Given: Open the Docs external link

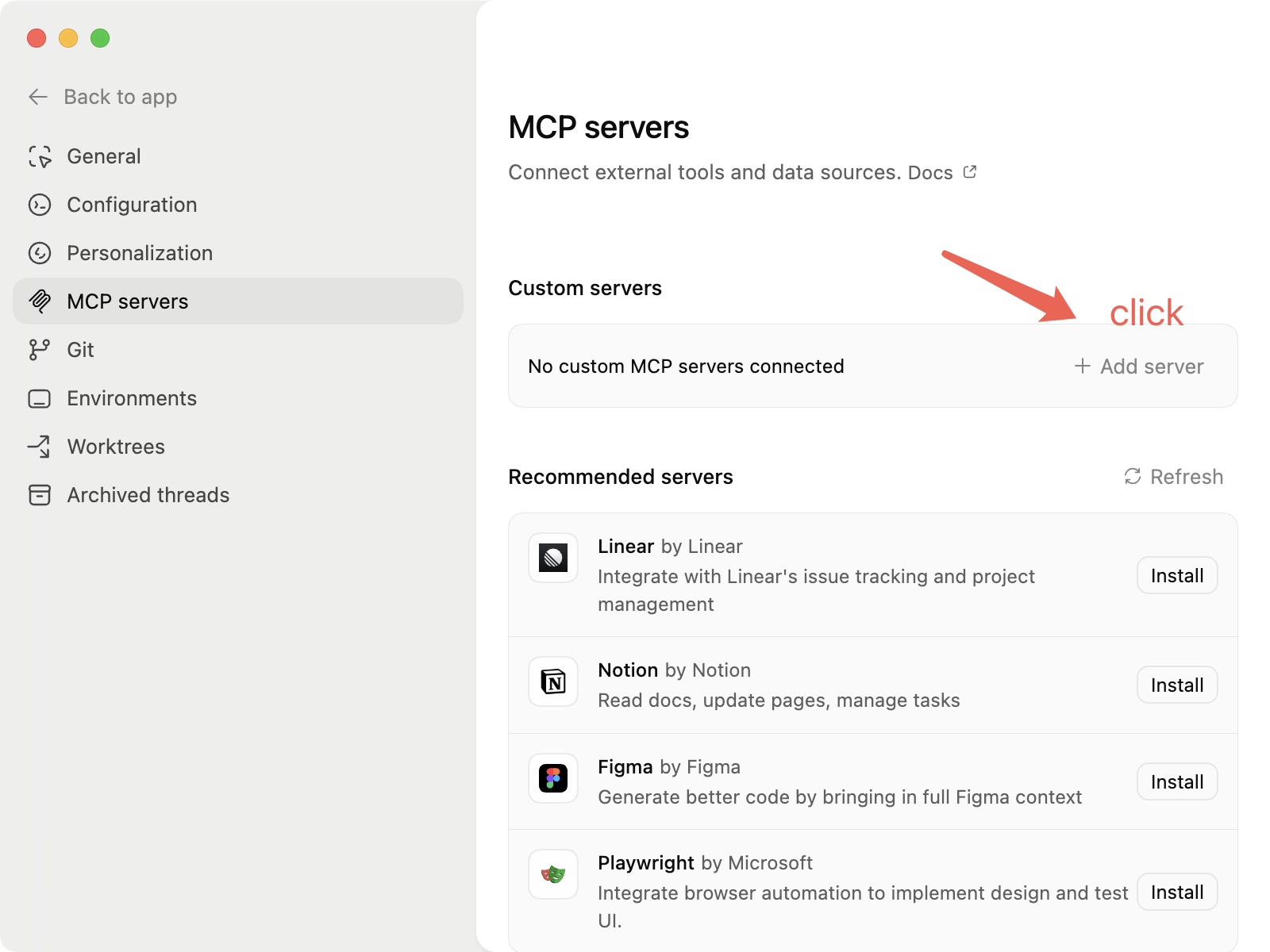Looking at the screenshot, I should click(x=941, y=173).
